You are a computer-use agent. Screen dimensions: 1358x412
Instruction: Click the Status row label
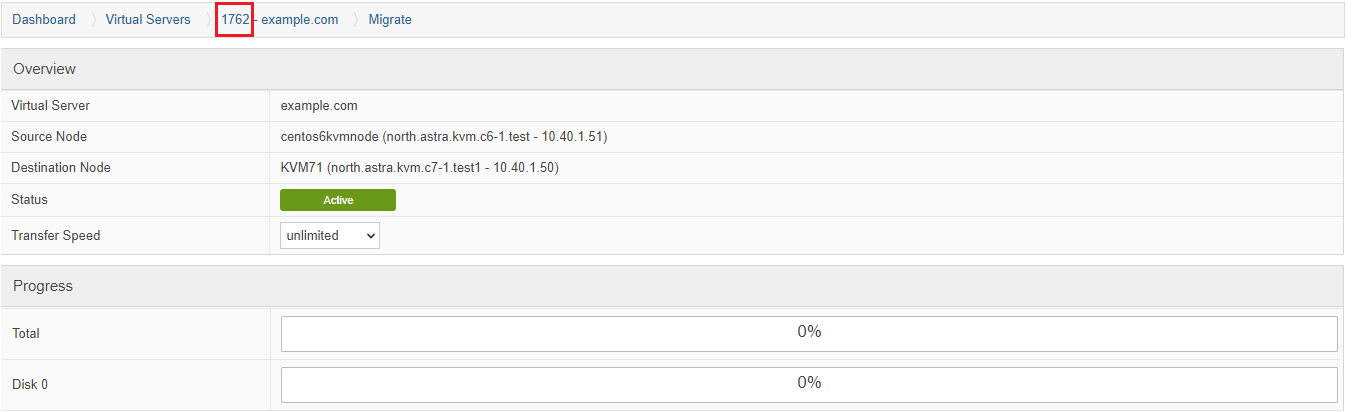pyautogui.click(x=29, y=199)
